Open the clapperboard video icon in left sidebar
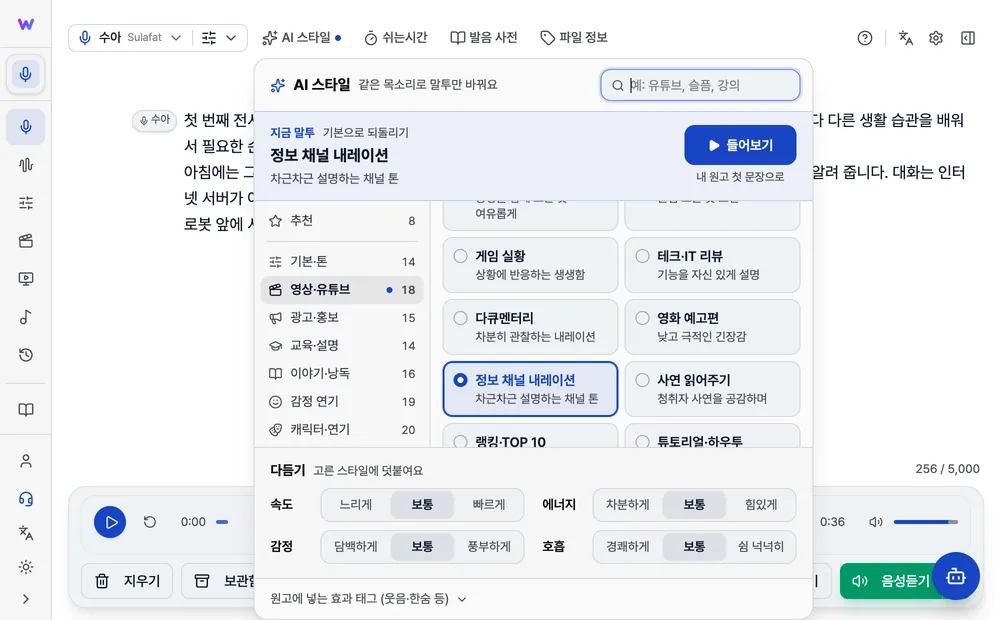The height and width of the screenshot is (620, 1000). [26, 241]
